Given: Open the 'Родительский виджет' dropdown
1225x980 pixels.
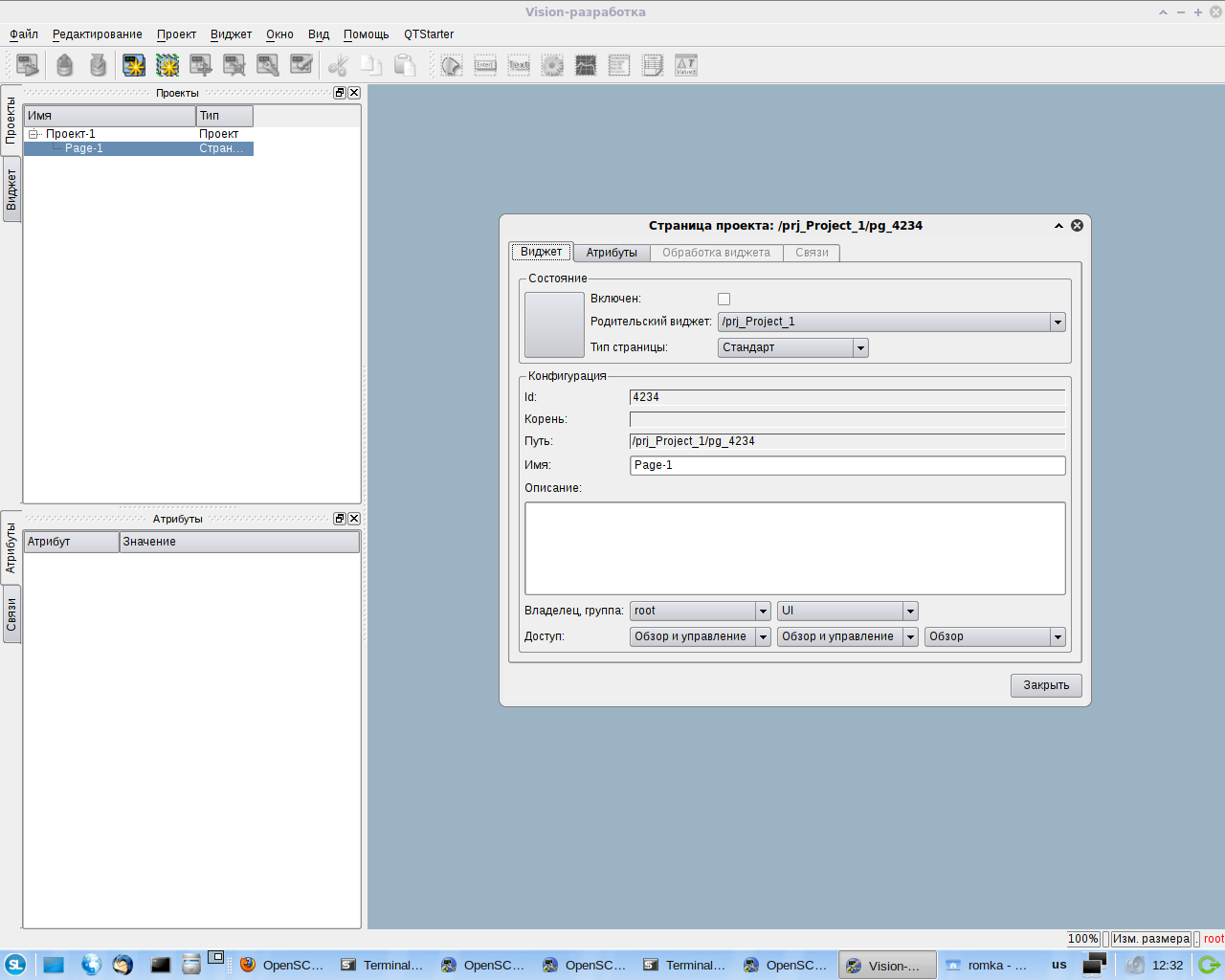Looking at the screenshot, I should pyautogui.click(x=1058, y=323).
